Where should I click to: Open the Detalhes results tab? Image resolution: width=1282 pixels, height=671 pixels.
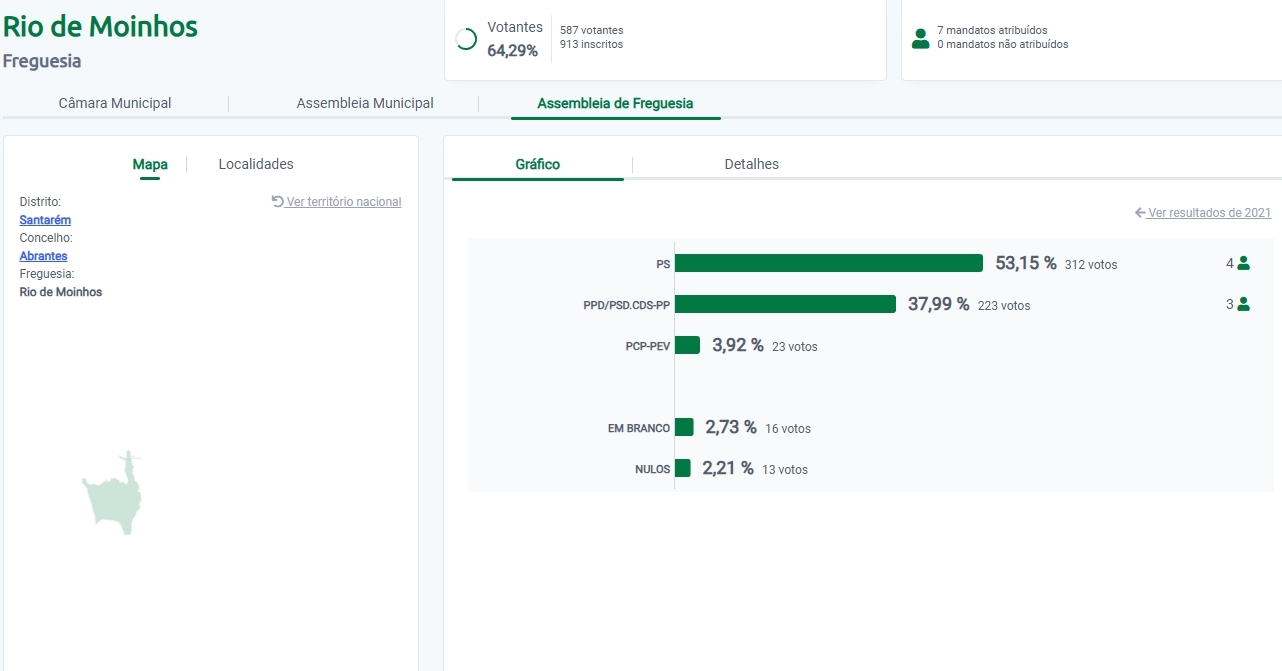pyautogui.click(x=751, y=164)
